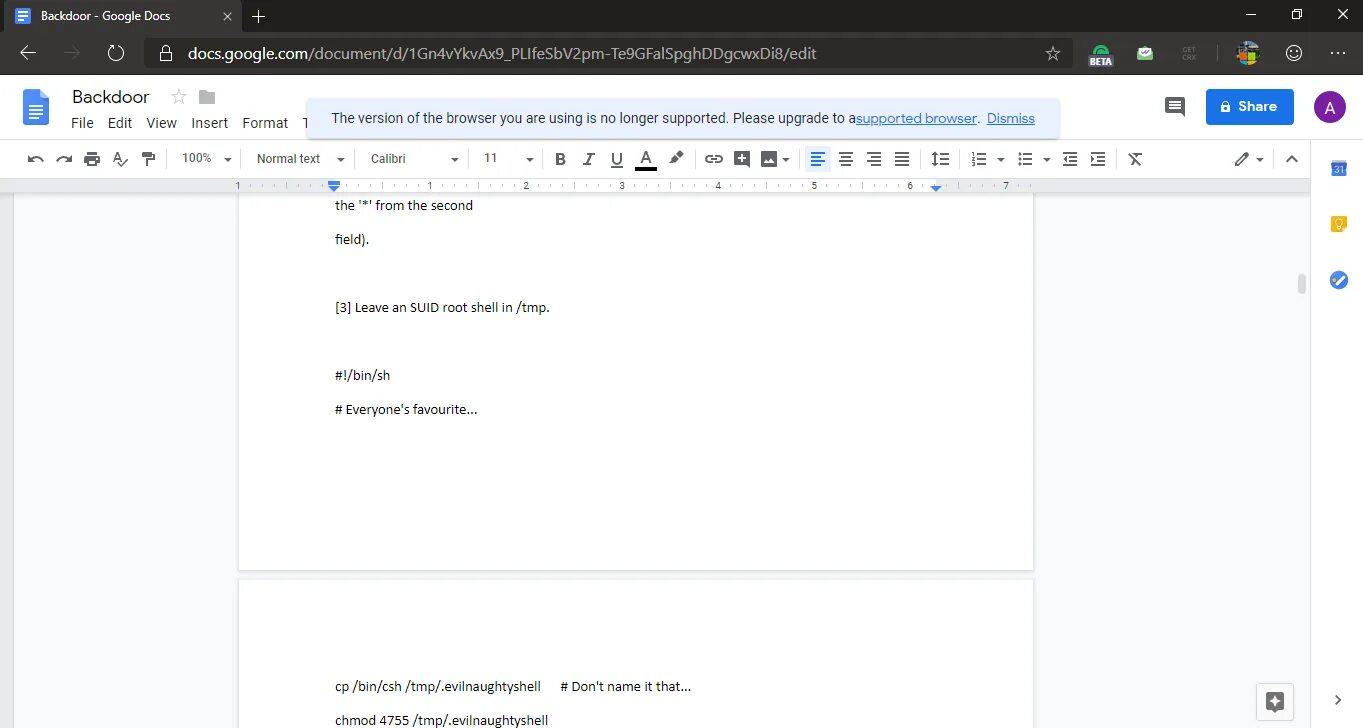Open Google Tasks side panel
This screenshot has height=728, width=1363.
tap(1339, 280)
